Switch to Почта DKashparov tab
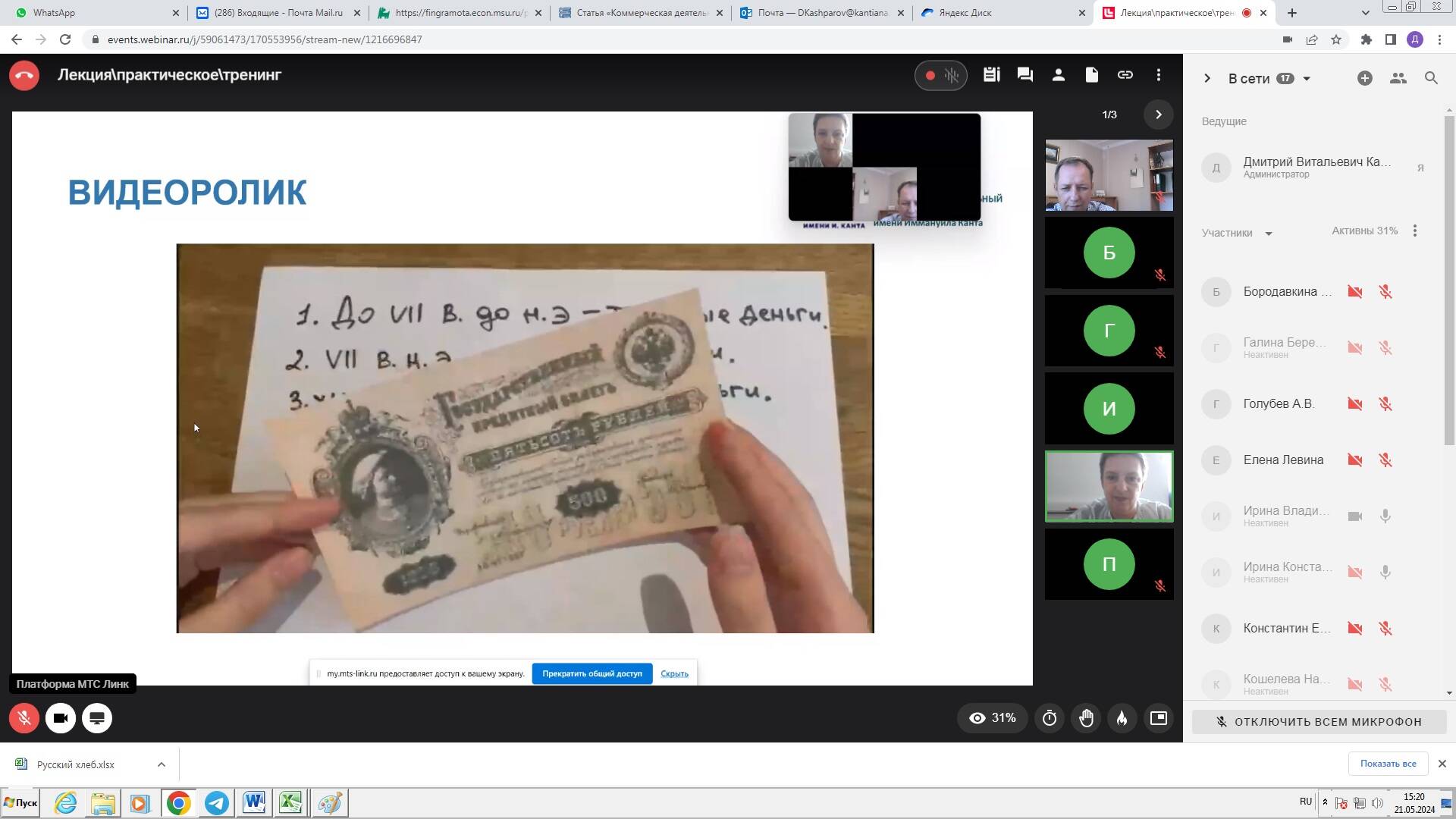 [823, 13]
